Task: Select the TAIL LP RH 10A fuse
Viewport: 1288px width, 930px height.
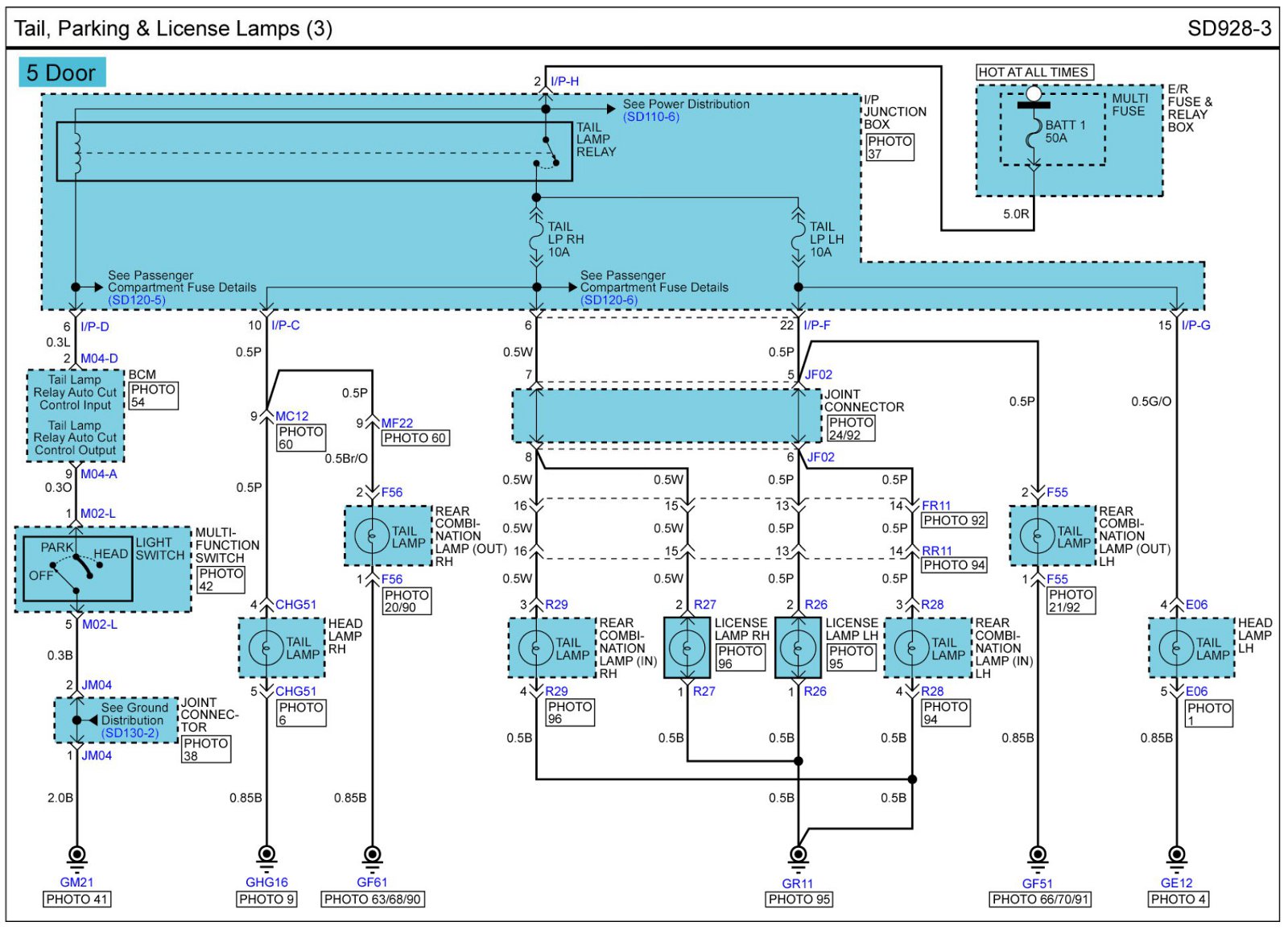Action: coord(536,239)
